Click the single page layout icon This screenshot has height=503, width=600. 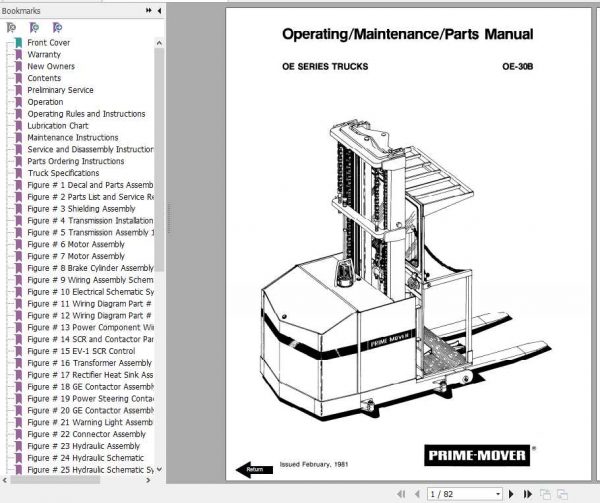click(x=545, y=494)
